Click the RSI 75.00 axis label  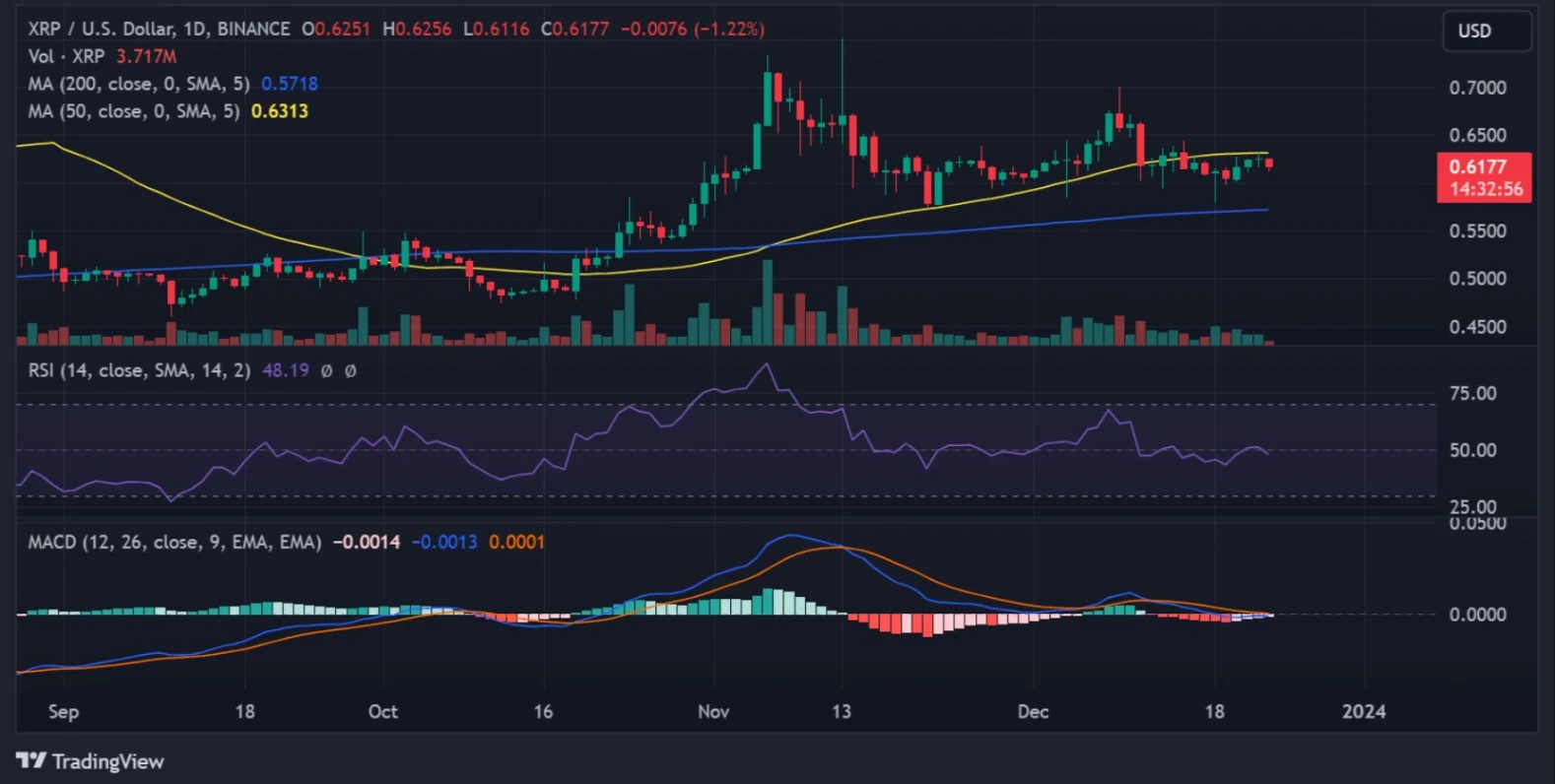coord(1473,394)
